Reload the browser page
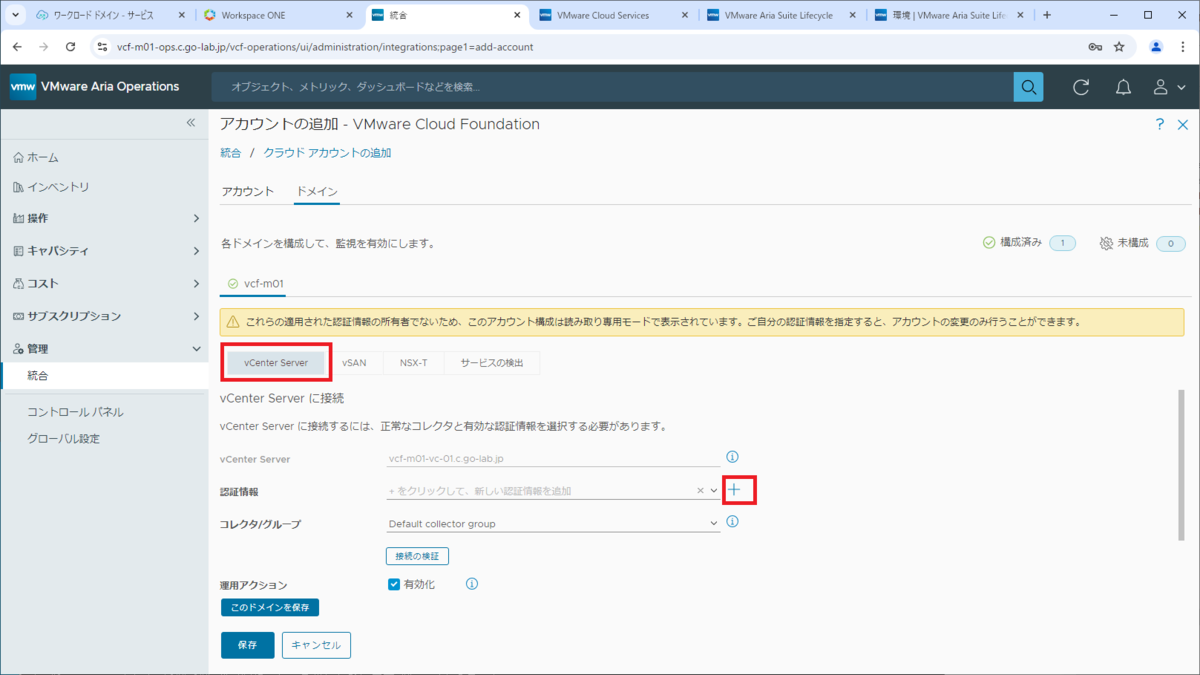1200x675 pixels. (70, 47)
